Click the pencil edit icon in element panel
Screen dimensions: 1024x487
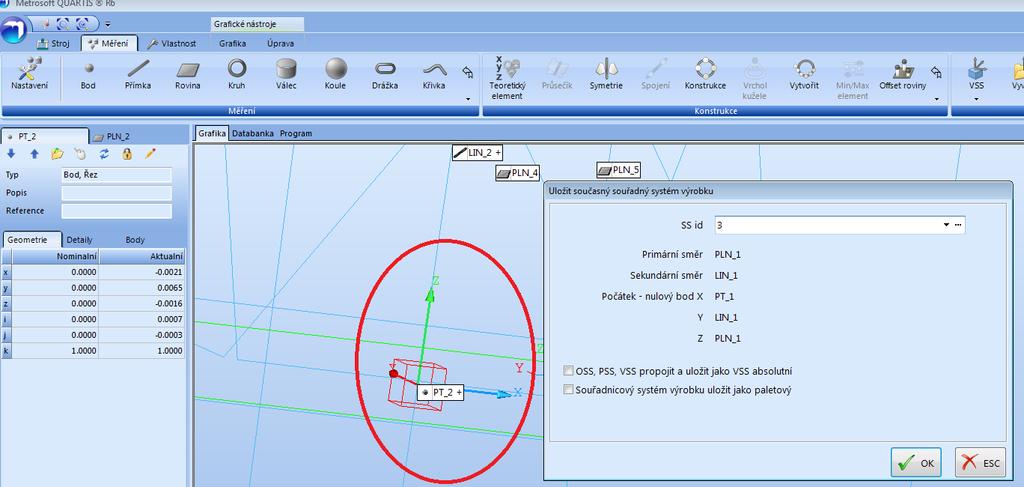pyautogui.click(x=150, y=154)
